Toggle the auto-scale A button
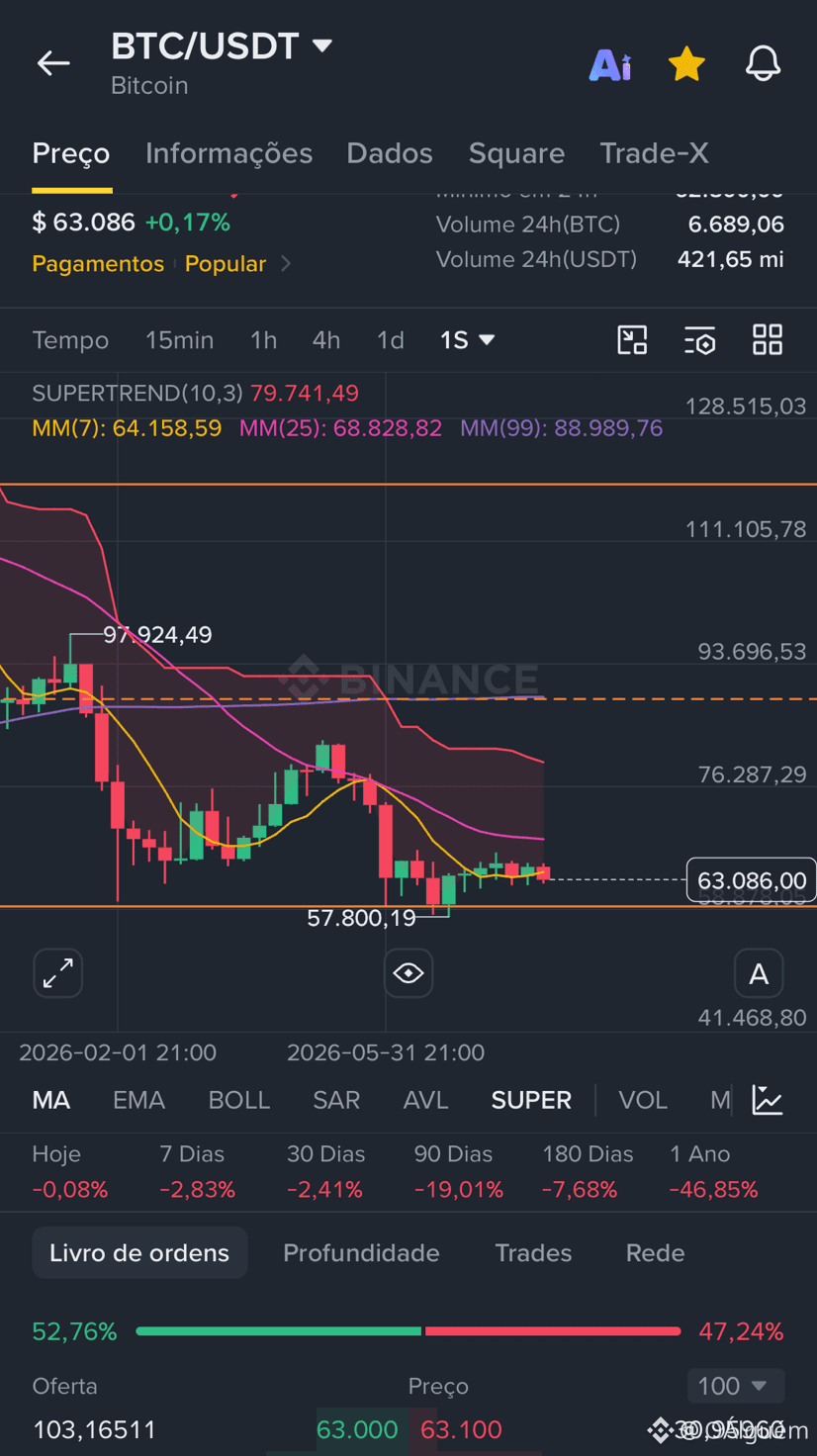Viewport: 817px width, 1456px height. [759, 973]
